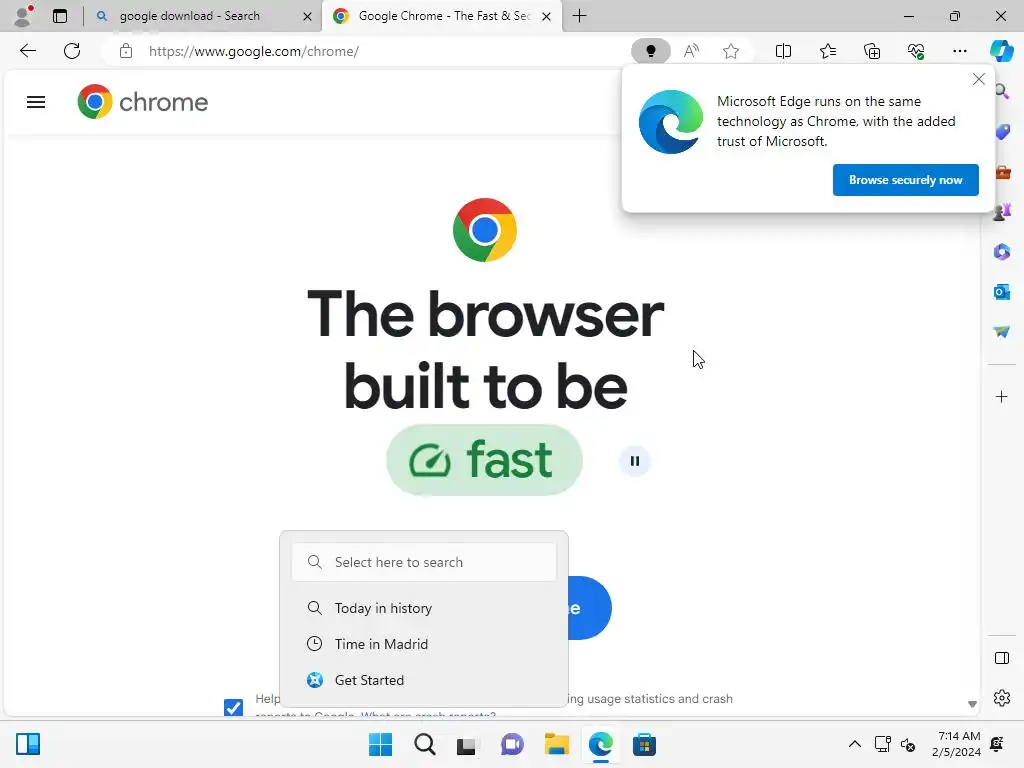Open sidebar Microsoft 365 icon
The height and width of the screenshot is (768, 1024).
coord(1002,251)
